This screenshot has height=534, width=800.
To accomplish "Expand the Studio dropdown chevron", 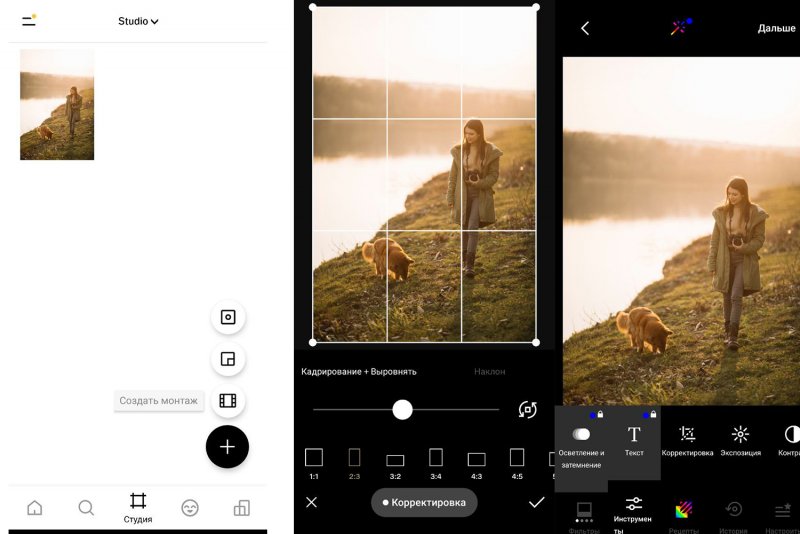I will click(x=155, y=21).
